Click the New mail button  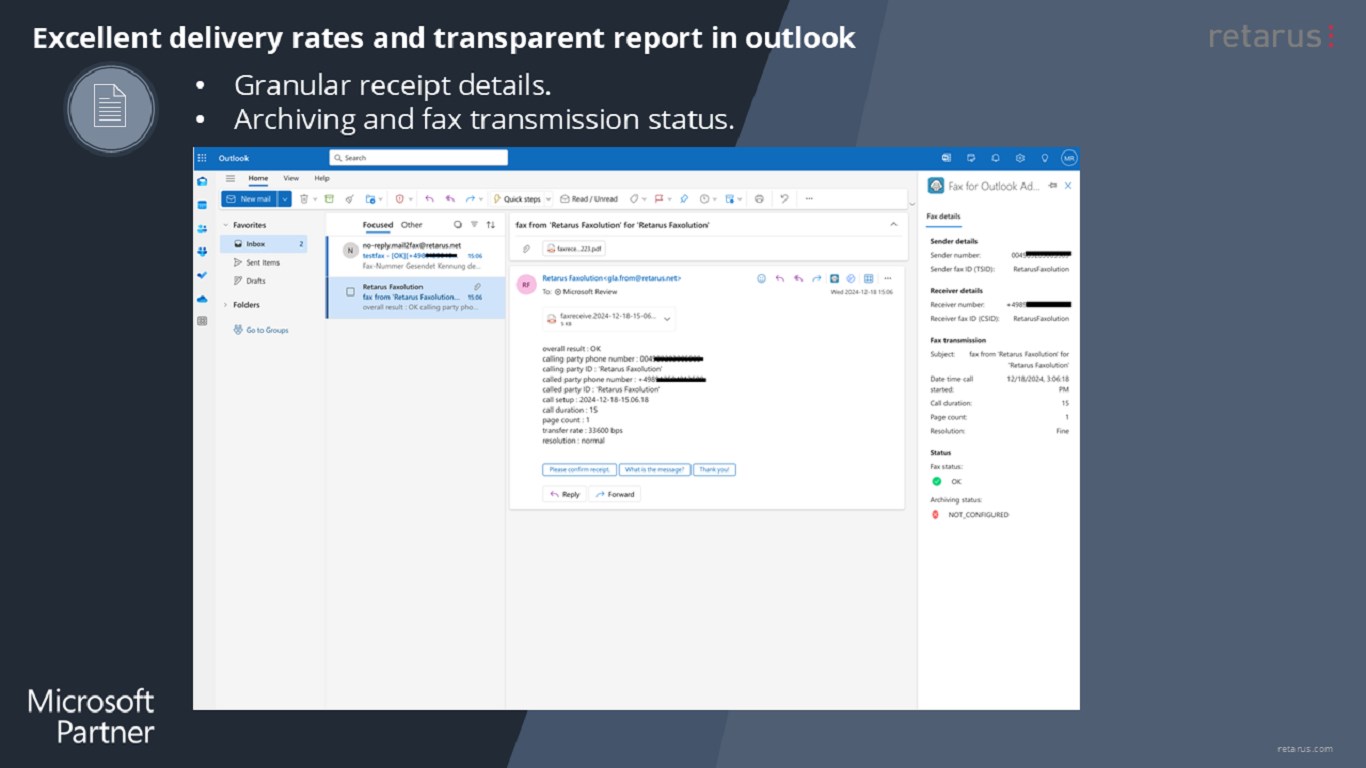coord(249,199)
